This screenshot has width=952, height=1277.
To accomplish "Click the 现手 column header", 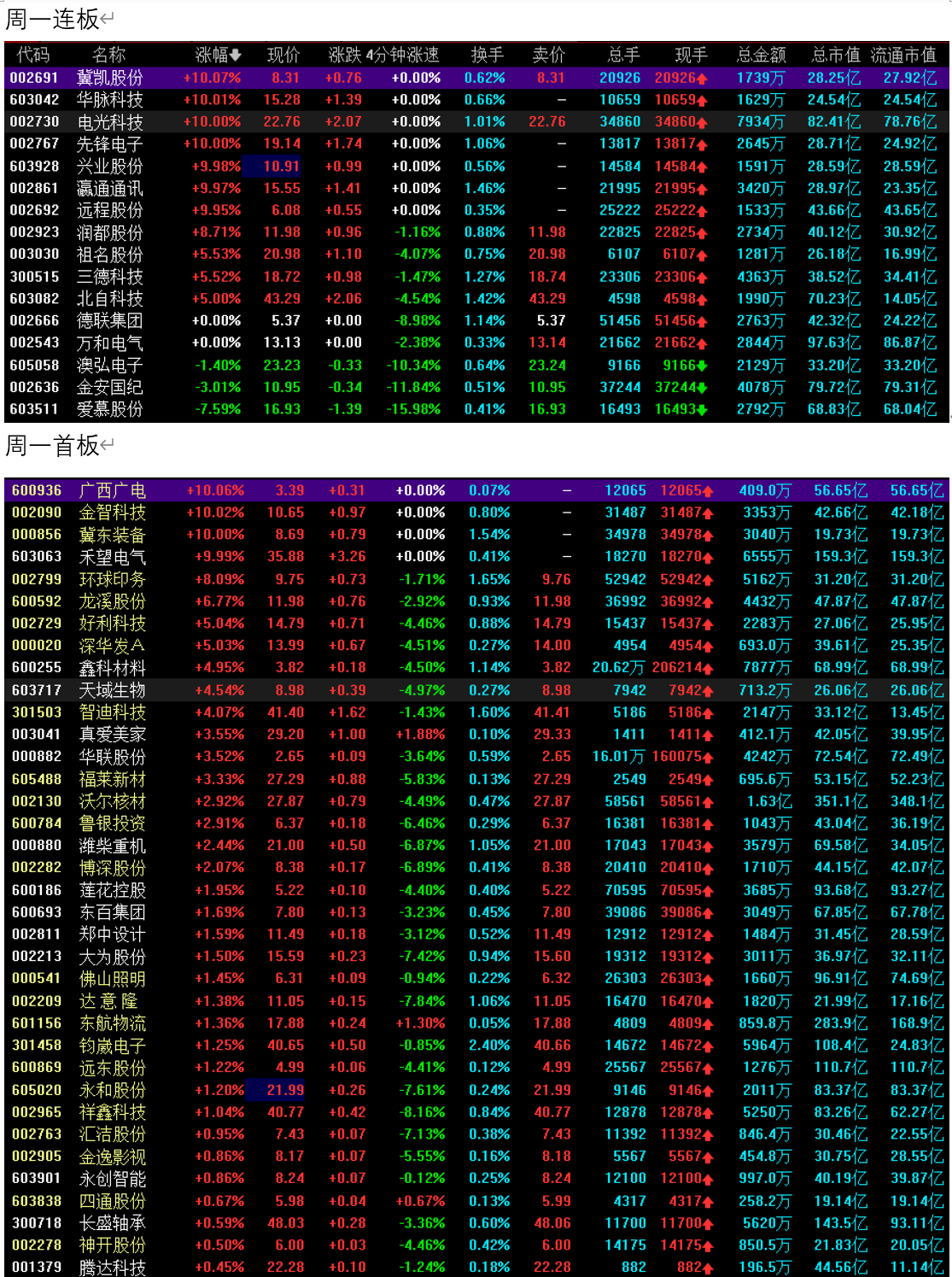I will tap(691, 55).
